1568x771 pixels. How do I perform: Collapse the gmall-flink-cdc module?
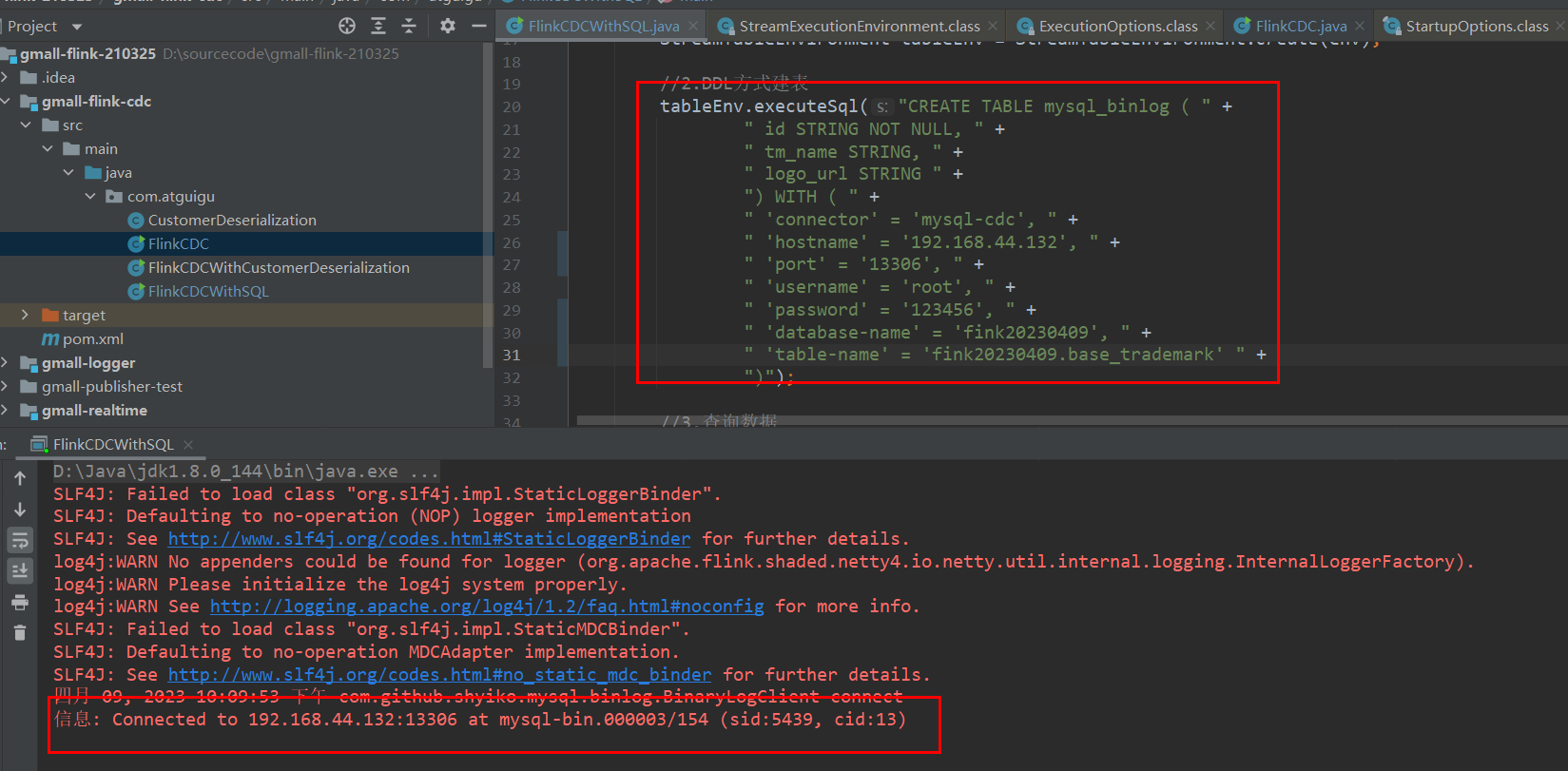(x=5, y=101)
